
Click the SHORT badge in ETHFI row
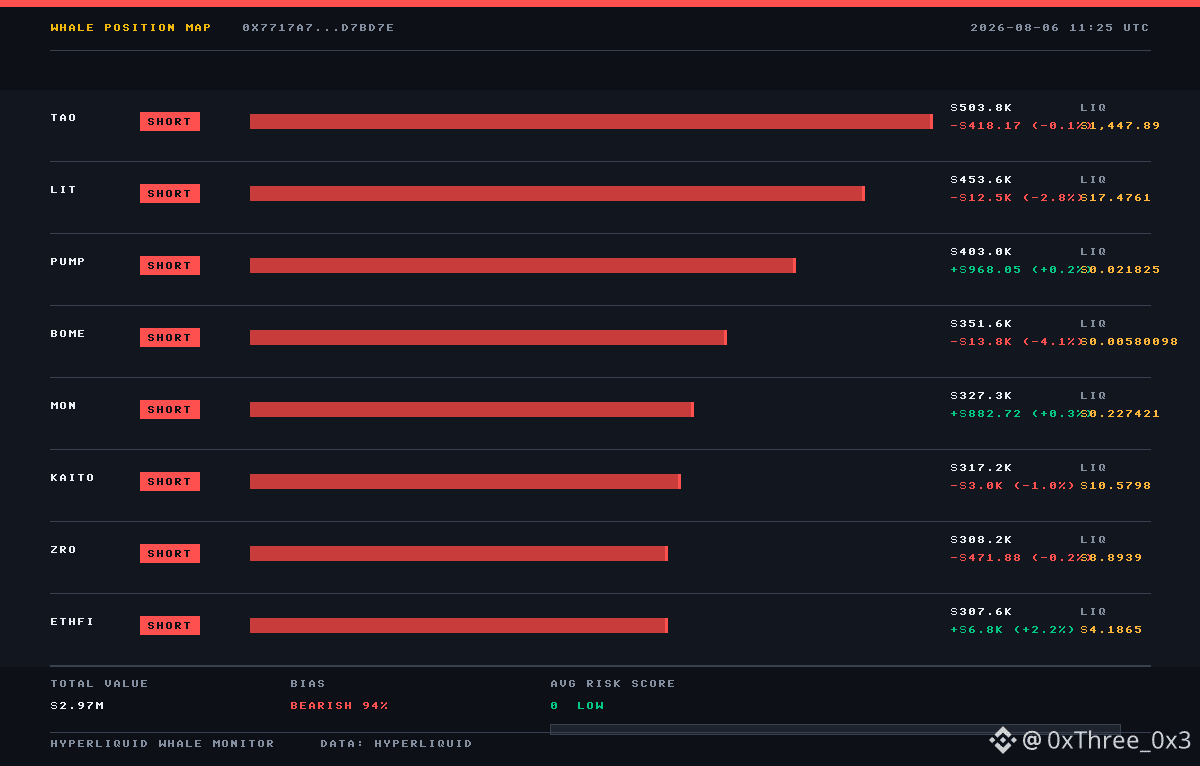(170, 626)
